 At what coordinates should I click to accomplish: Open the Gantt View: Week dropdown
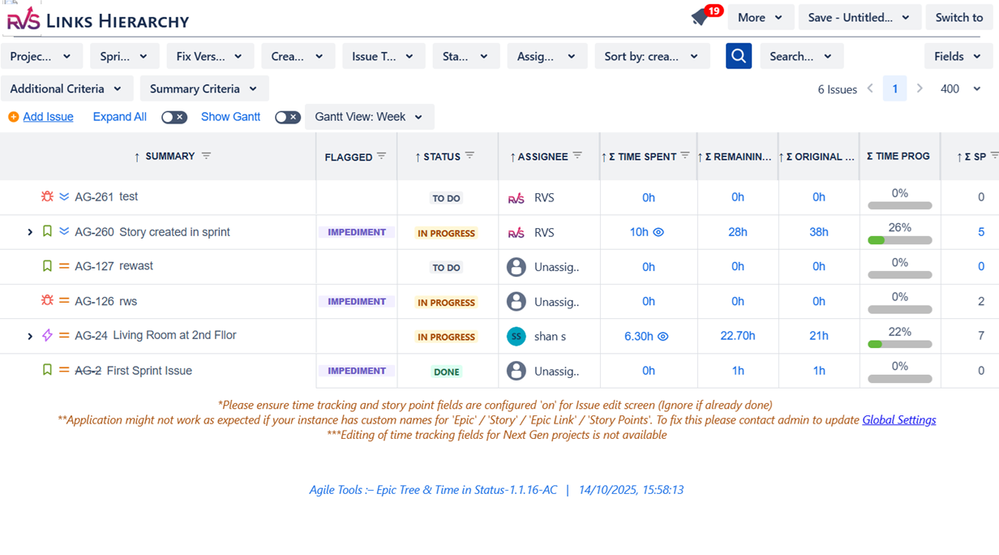tap(369, 117)
